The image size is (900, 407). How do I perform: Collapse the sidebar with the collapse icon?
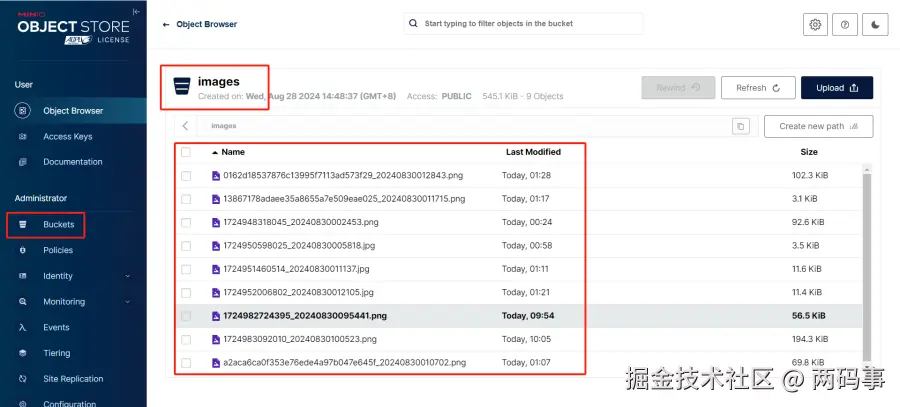135,11
